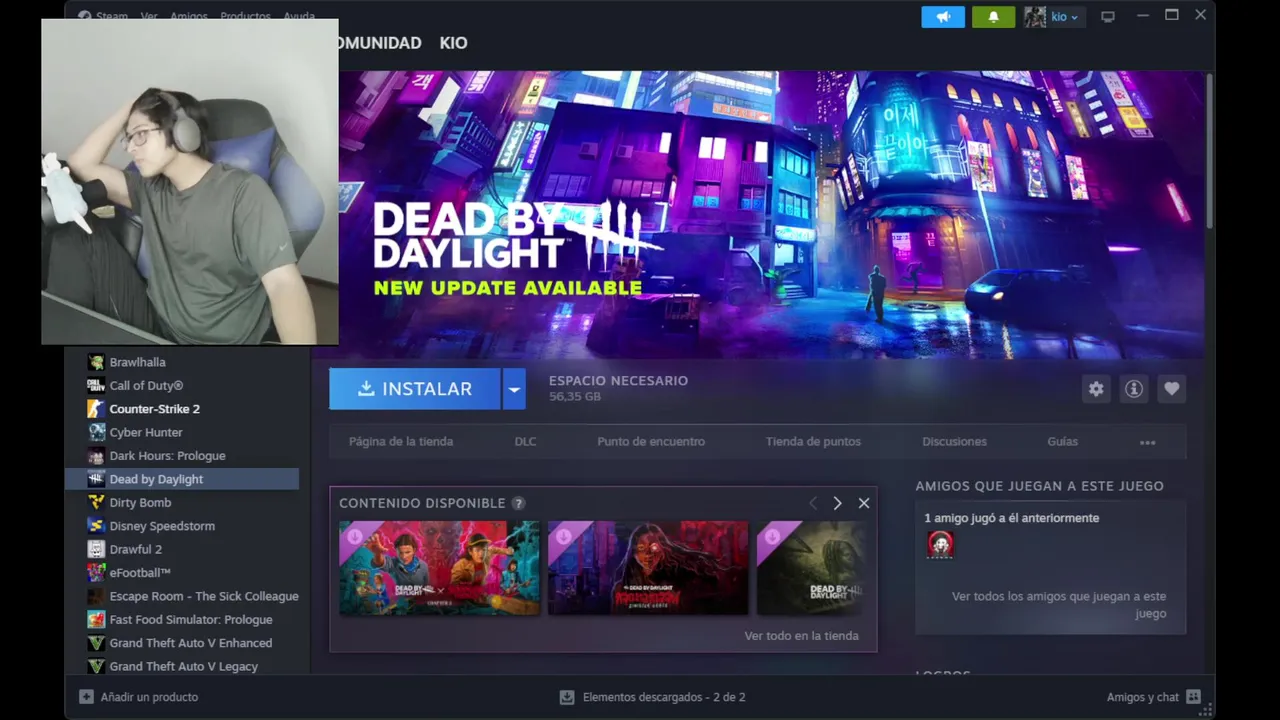Add Dead by Daylight to favorites heart

tap(1172, 389)
